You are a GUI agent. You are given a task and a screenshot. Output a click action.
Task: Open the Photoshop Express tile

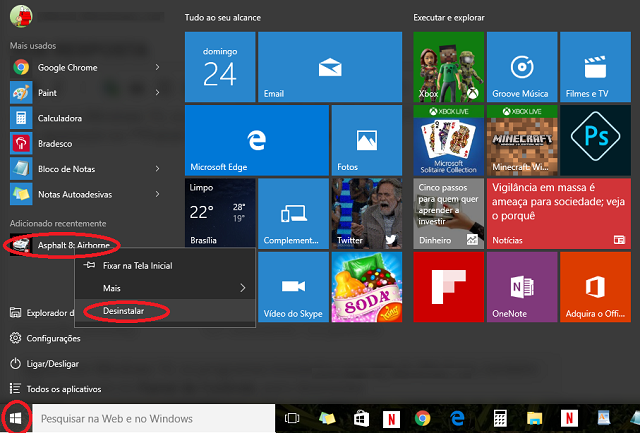coord(596,140)
